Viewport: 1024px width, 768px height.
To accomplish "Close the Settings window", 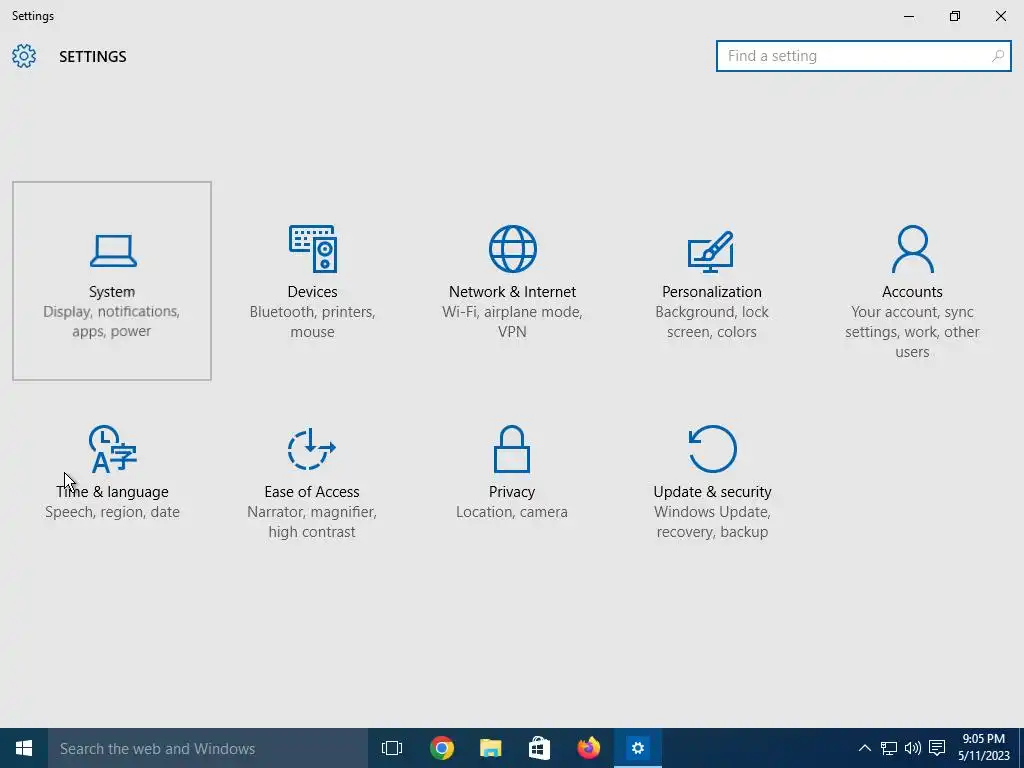I will pyautogui.click(x=1000, y=16).
